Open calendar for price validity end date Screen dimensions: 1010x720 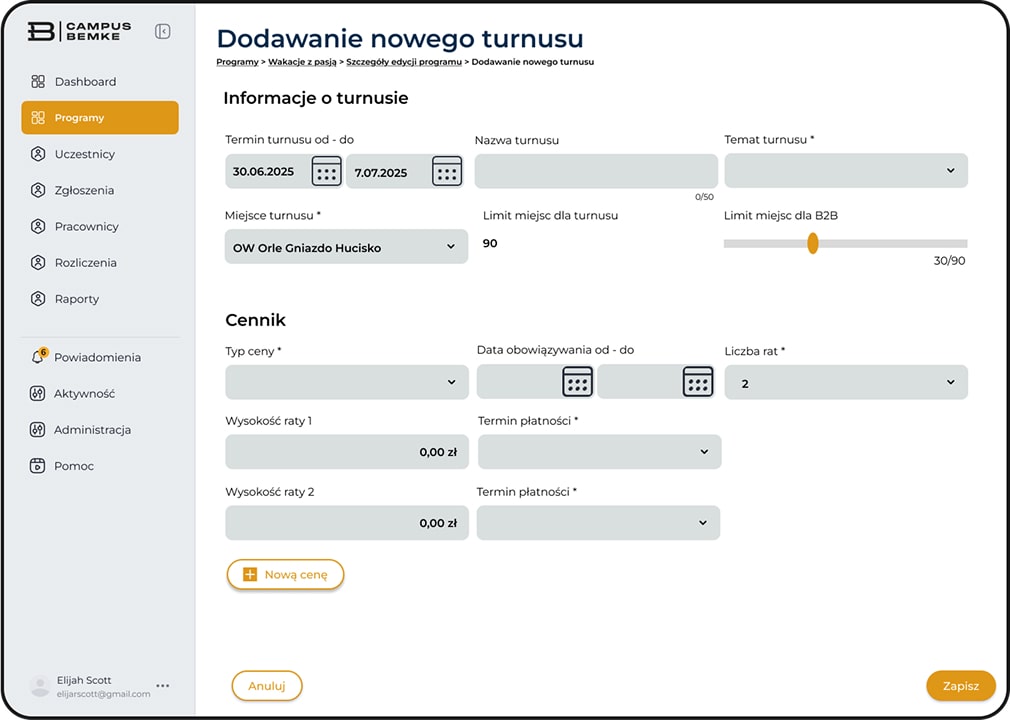(x=697, y=381)
